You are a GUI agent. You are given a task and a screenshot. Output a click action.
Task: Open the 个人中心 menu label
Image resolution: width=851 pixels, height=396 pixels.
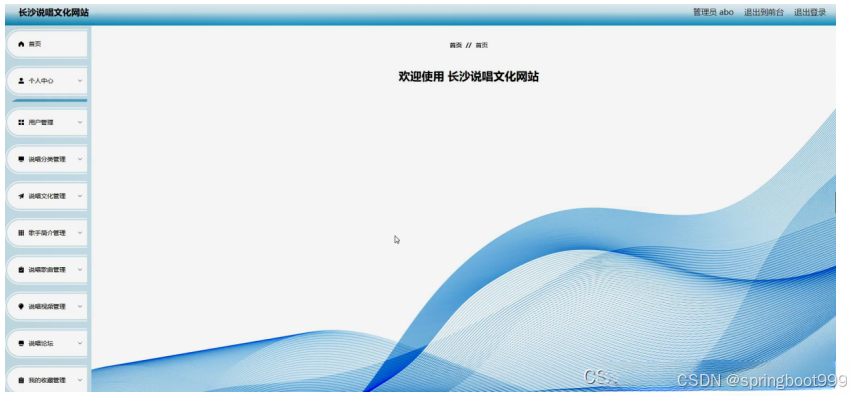click(41, 81)
